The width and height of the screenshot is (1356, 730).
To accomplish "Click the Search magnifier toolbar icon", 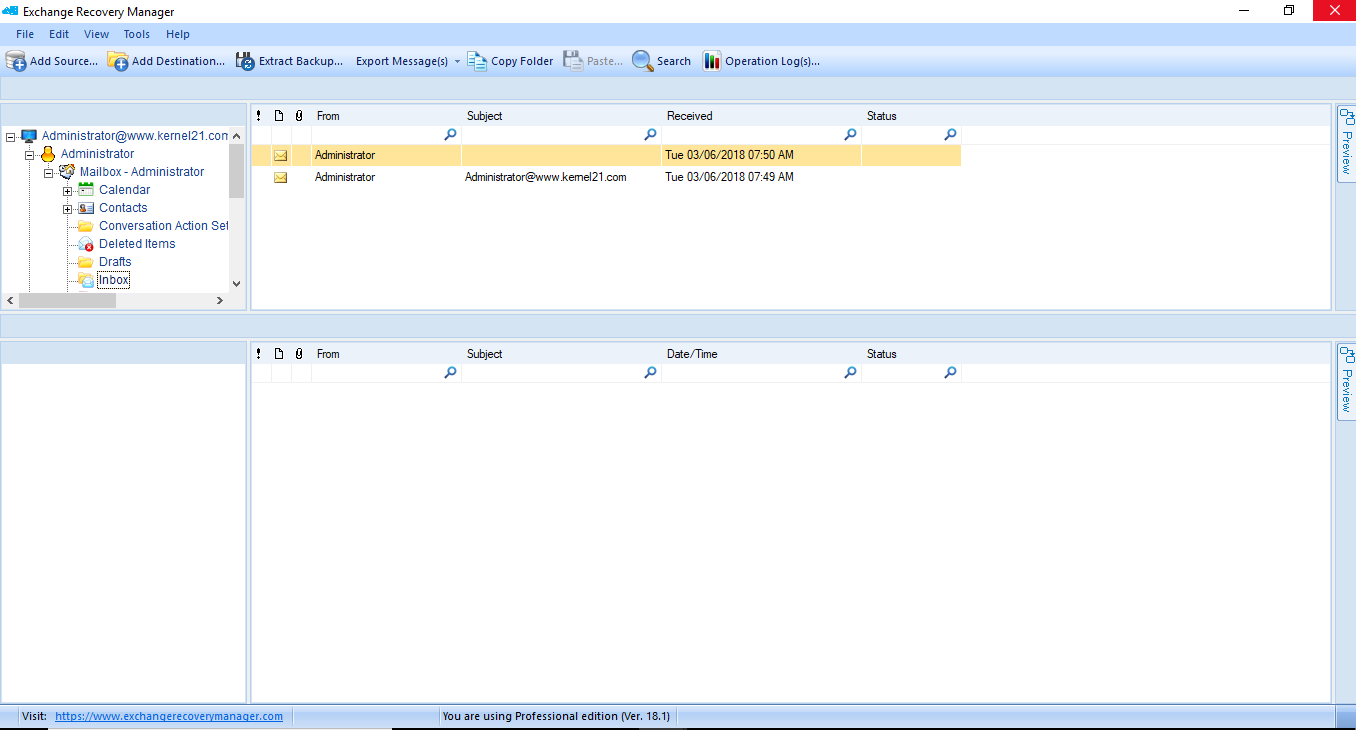I will click(x=642, y=61).
